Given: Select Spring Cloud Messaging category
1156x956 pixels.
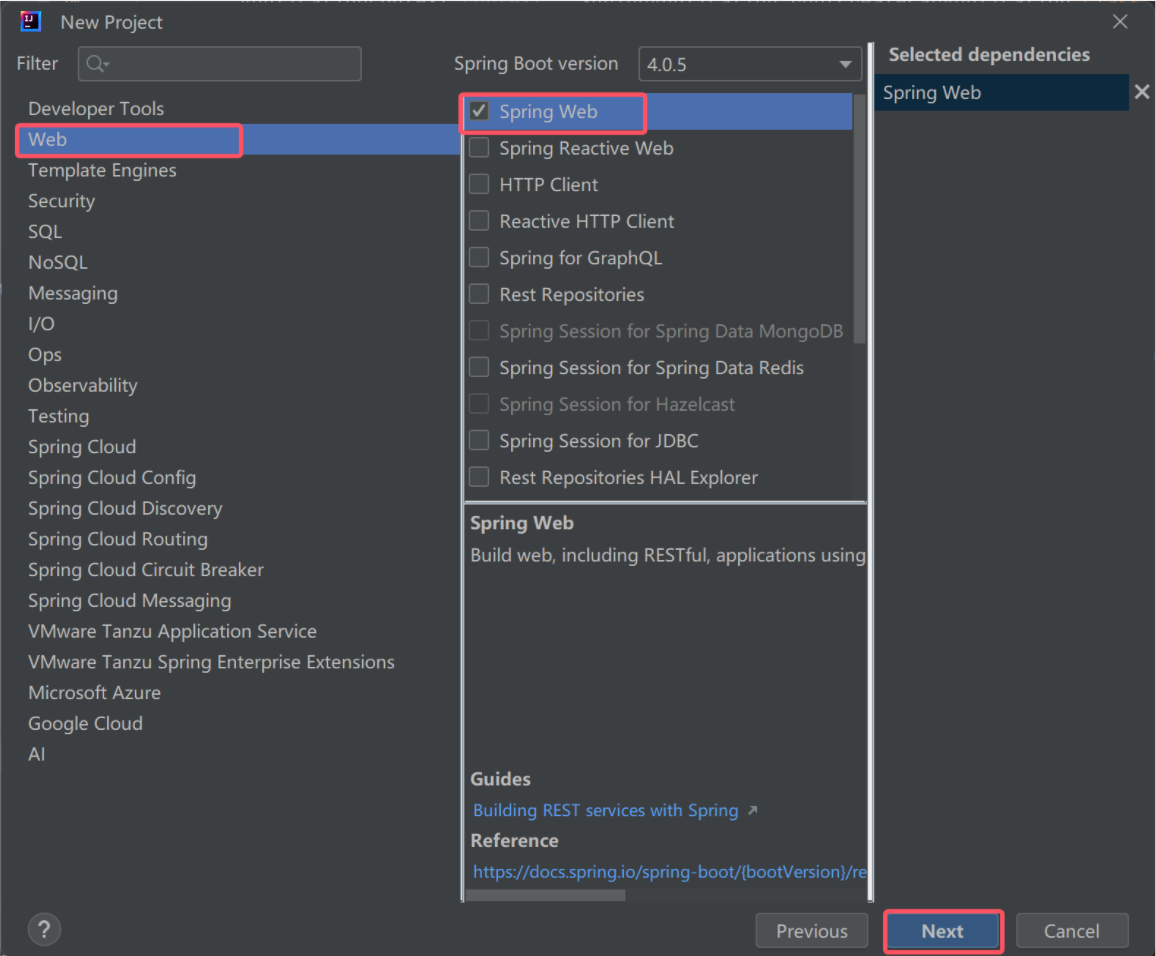Looking at the screenshot, I should 129,601.
